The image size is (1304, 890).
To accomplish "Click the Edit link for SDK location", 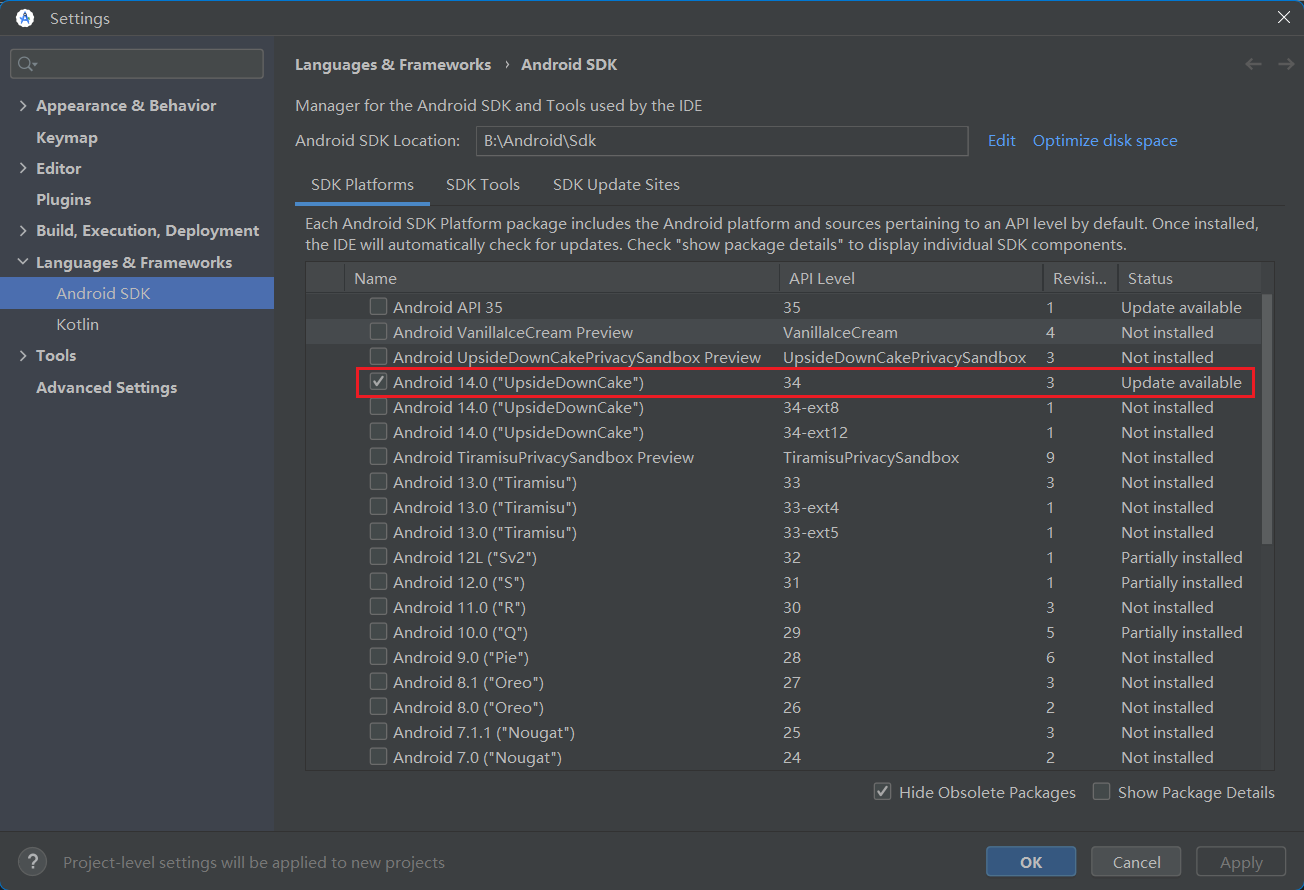I will click(1002, 141).
